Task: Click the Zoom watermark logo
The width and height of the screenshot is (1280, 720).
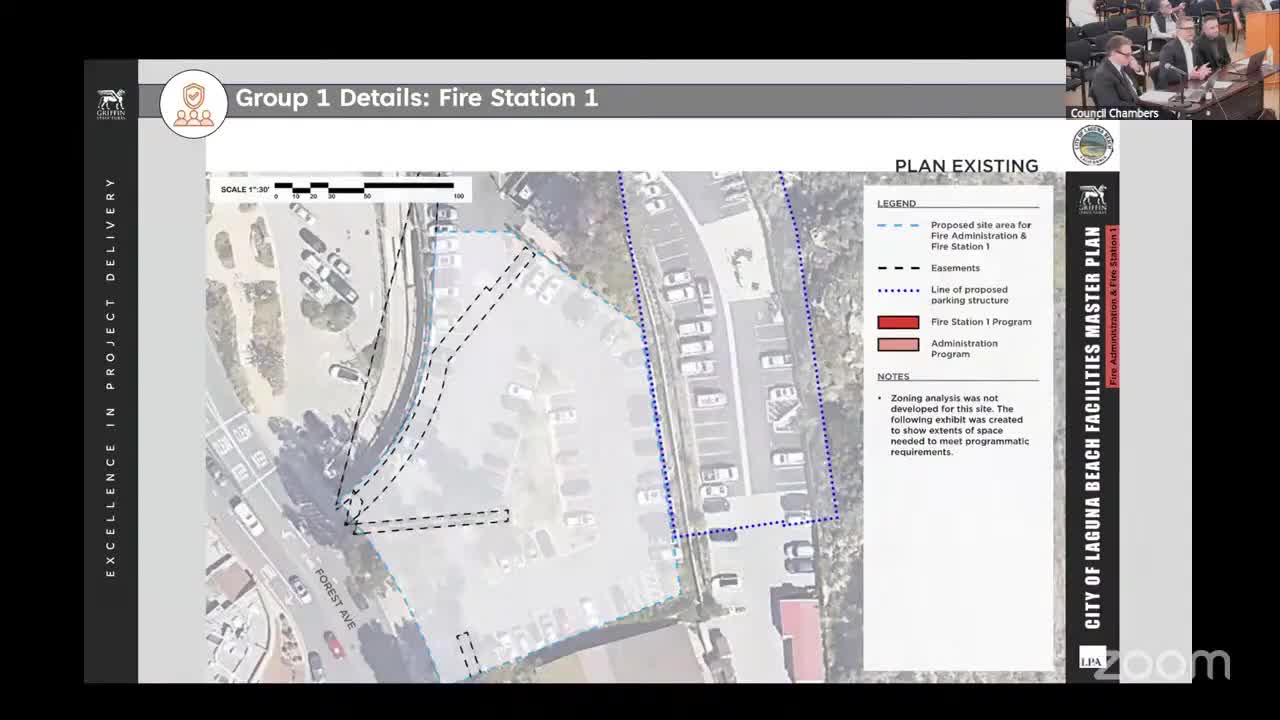Action: (x=1162, y=663)
